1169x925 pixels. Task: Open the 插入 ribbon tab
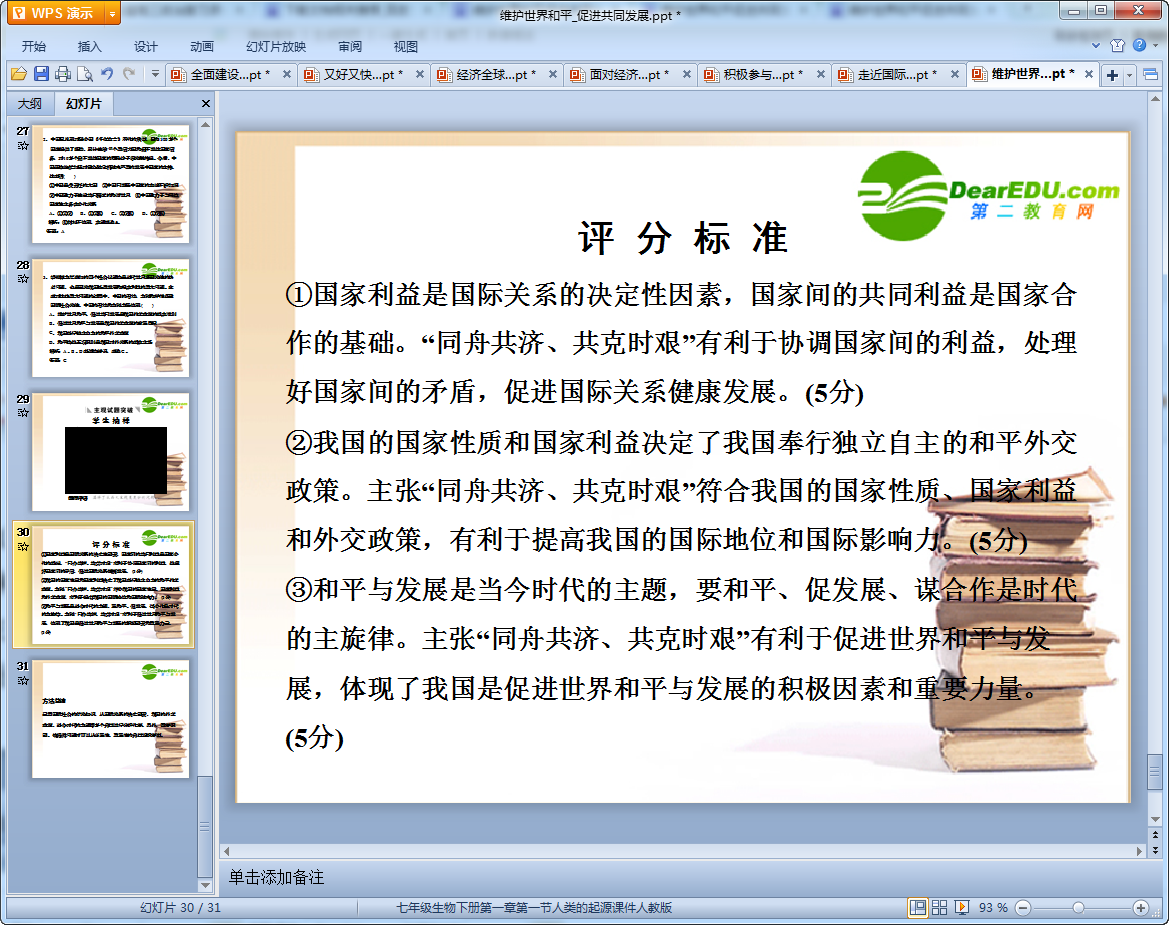[x=89, y=46]
